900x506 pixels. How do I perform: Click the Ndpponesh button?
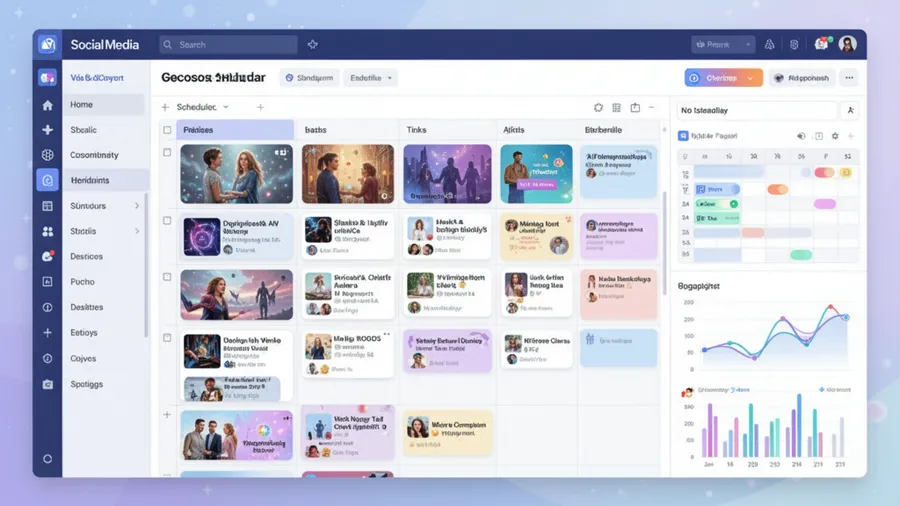(802, 78)
